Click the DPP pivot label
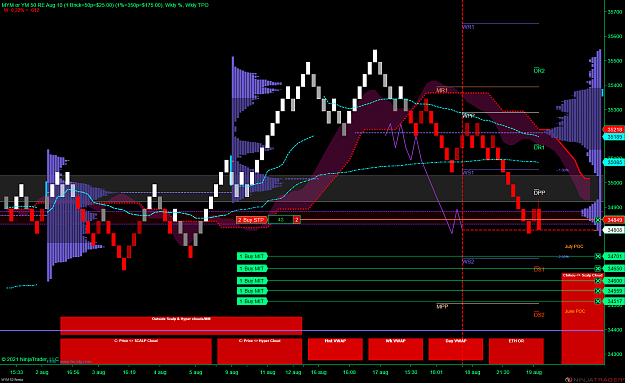Image resolution: width=625 pixels, height=383 pixels. tap(539, 193)
